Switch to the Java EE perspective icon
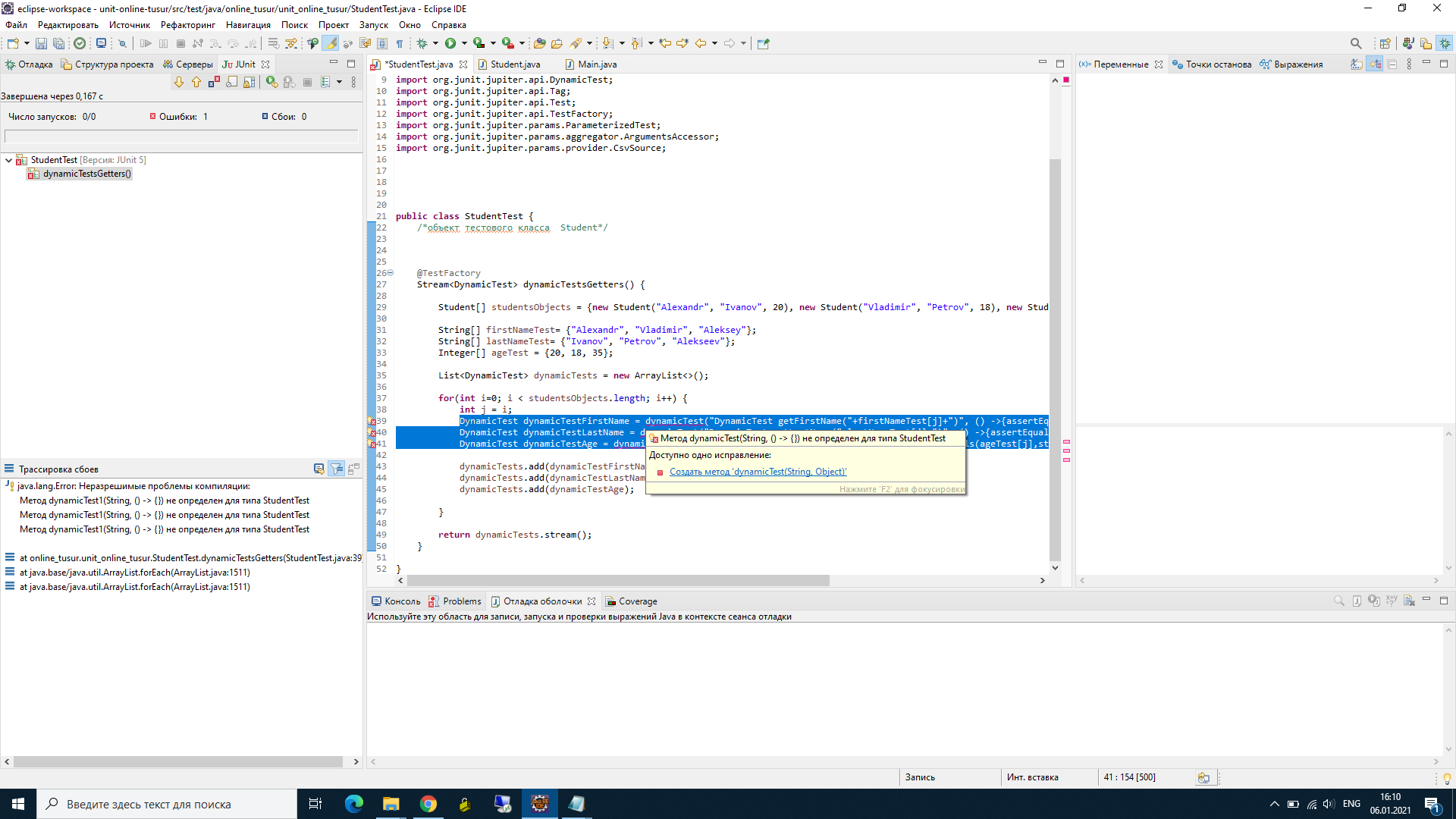Viewport: 1456px width, 819px height. 1408,43
